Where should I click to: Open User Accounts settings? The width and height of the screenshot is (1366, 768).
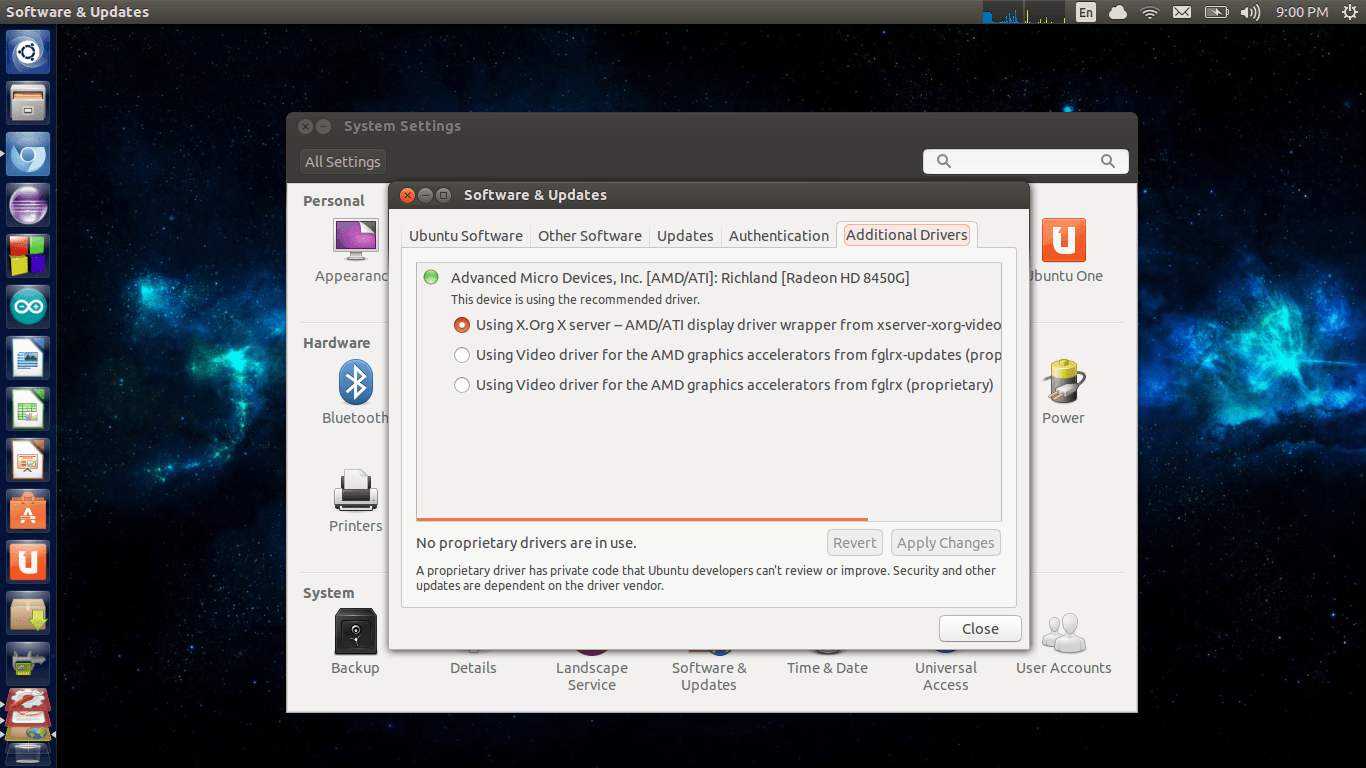pos(1063,633)
